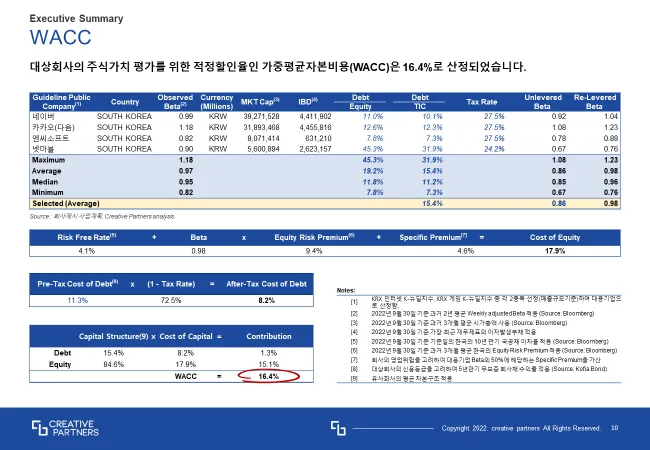Click the page number 10 in the footer
This screenshot has height=450, width=650.
[x=614, y=428]
